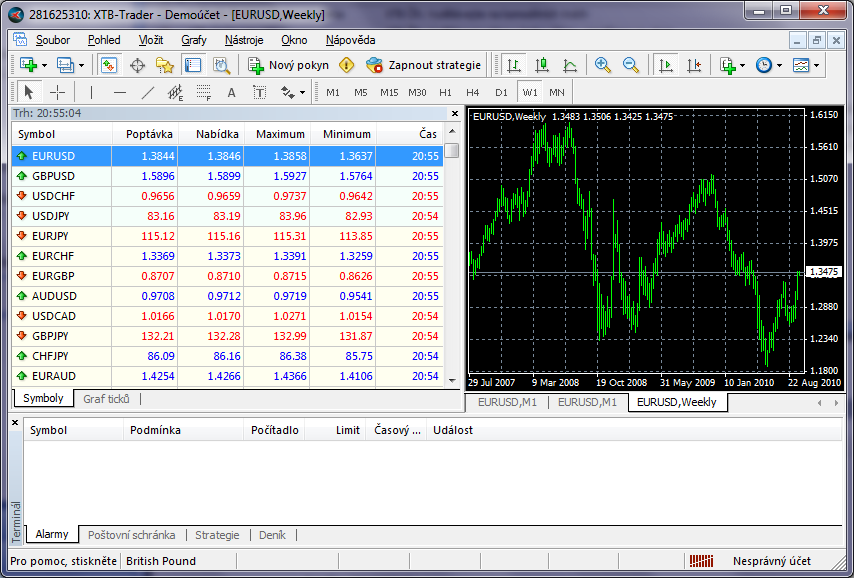The height and width of the screenshot is (578, 854).
Task: Open the Profiles icon
Action: coord(65,65)
